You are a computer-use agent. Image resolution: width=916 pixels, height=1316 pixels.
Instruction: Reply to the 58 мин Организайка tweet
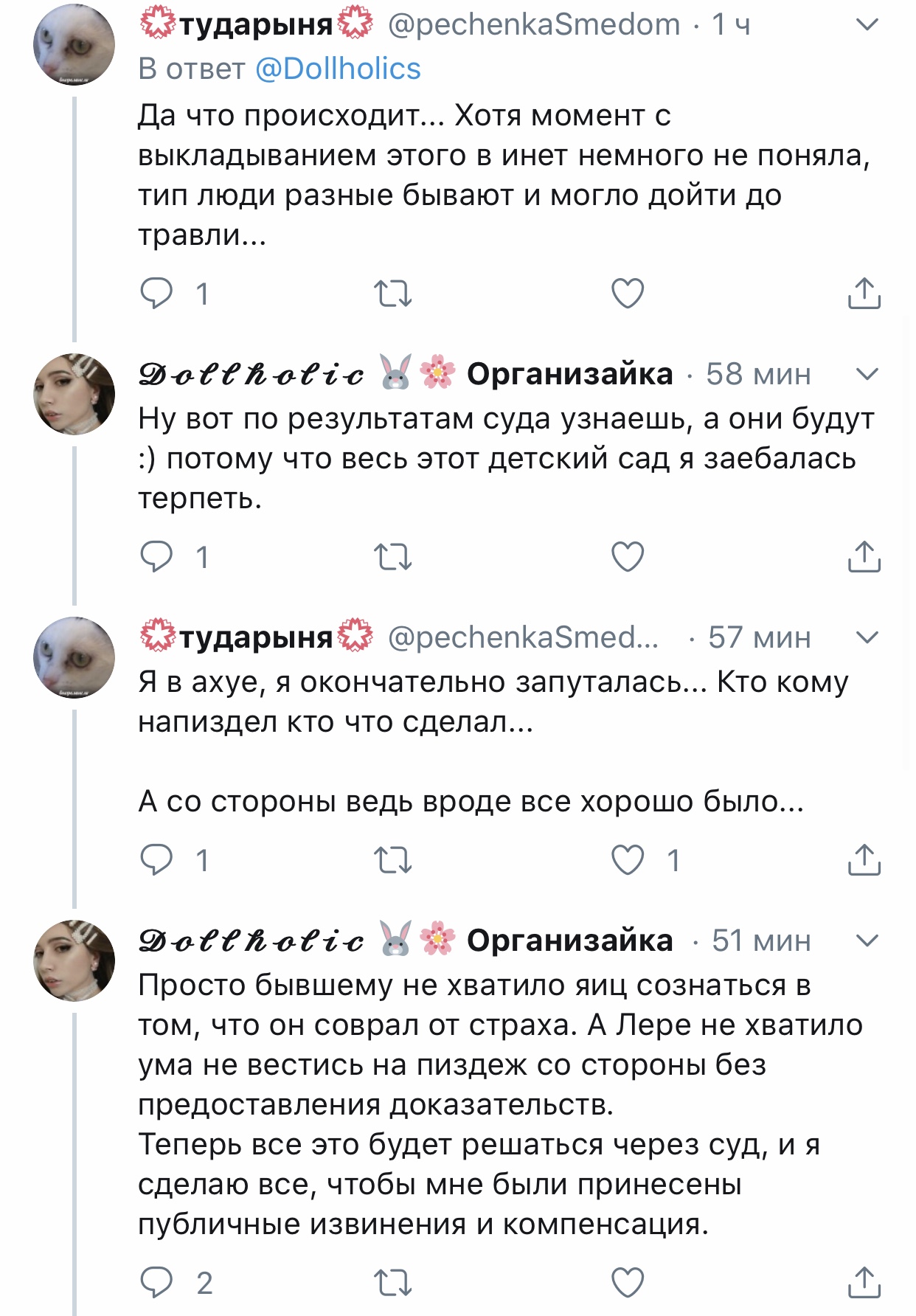[157, 557]
